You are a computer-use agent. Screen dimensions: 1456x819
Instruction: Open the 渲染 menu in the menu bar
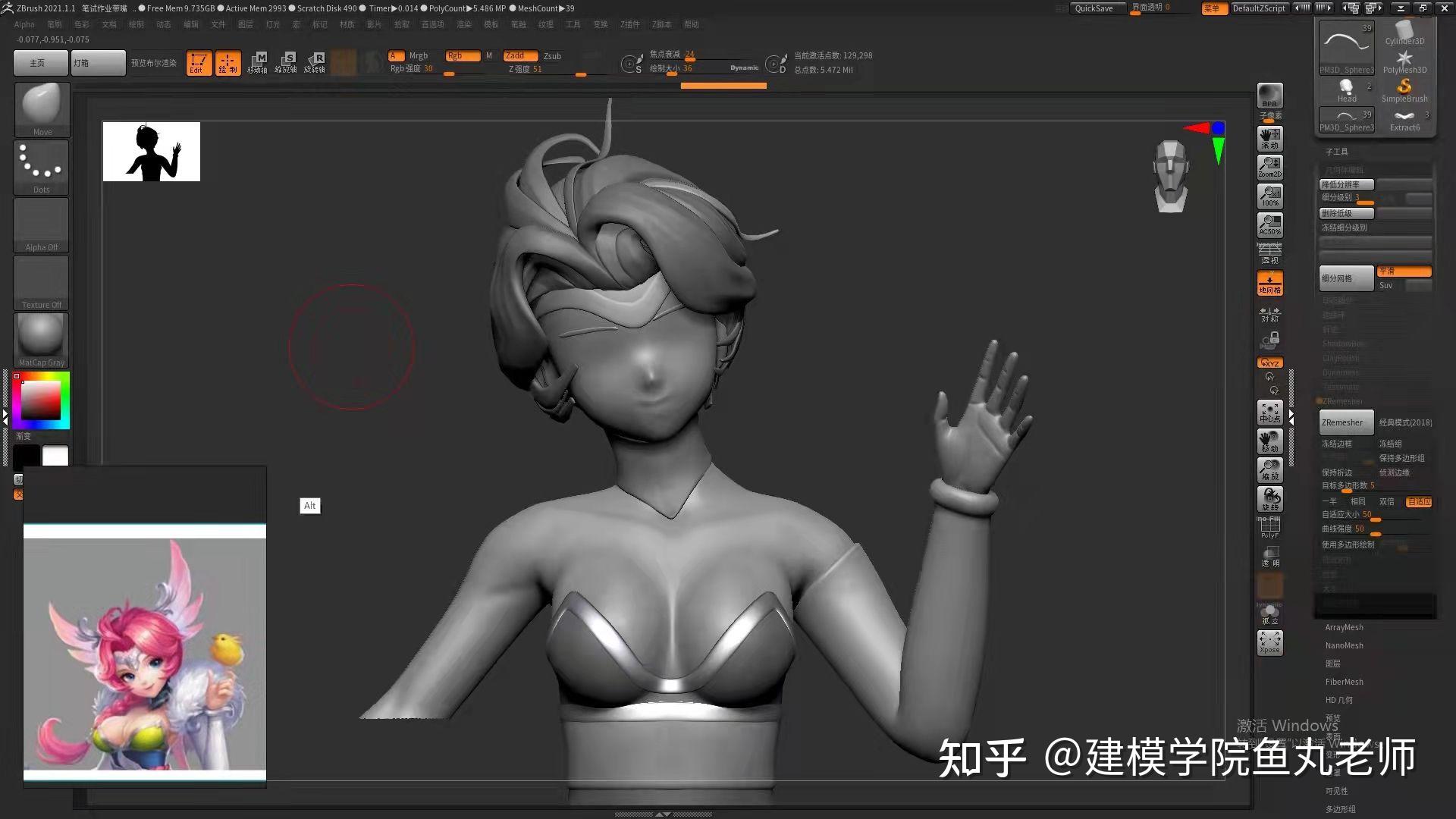[x=462, y=24]
